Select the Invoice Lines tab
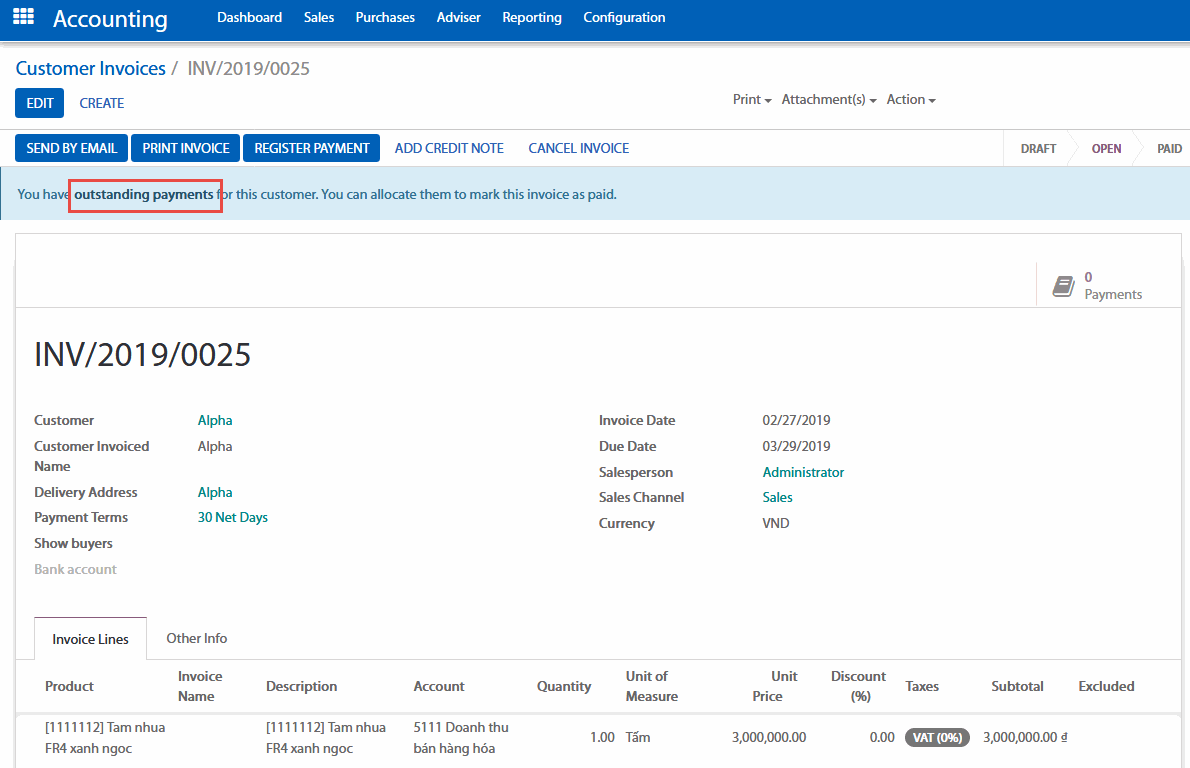Image resolution: width=1190 pixels, height=768 pixels. [x=90, y=639]
